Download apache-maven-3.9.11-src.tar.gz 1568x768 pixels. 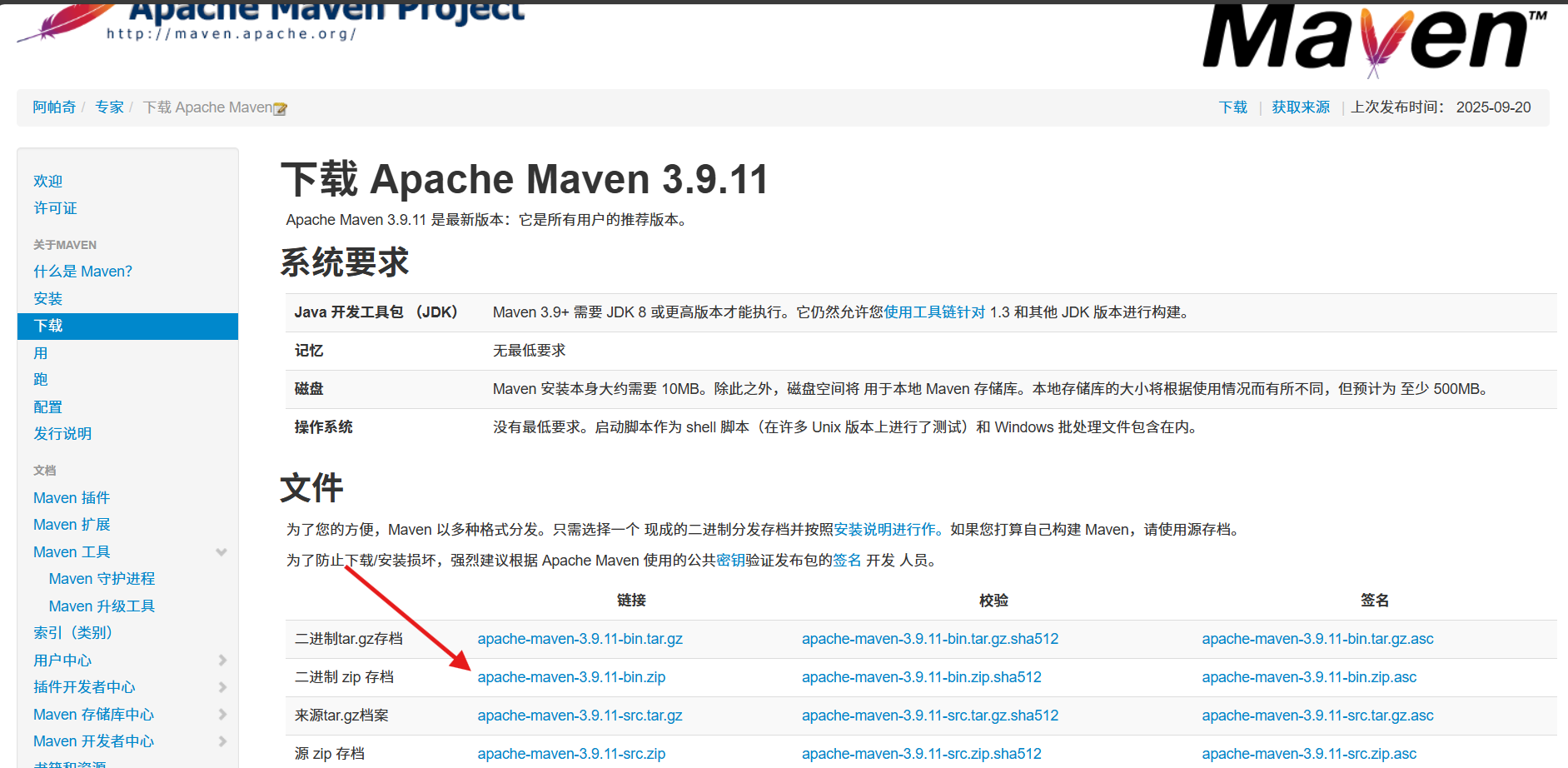pyautogui.click(x=580, y=716)
